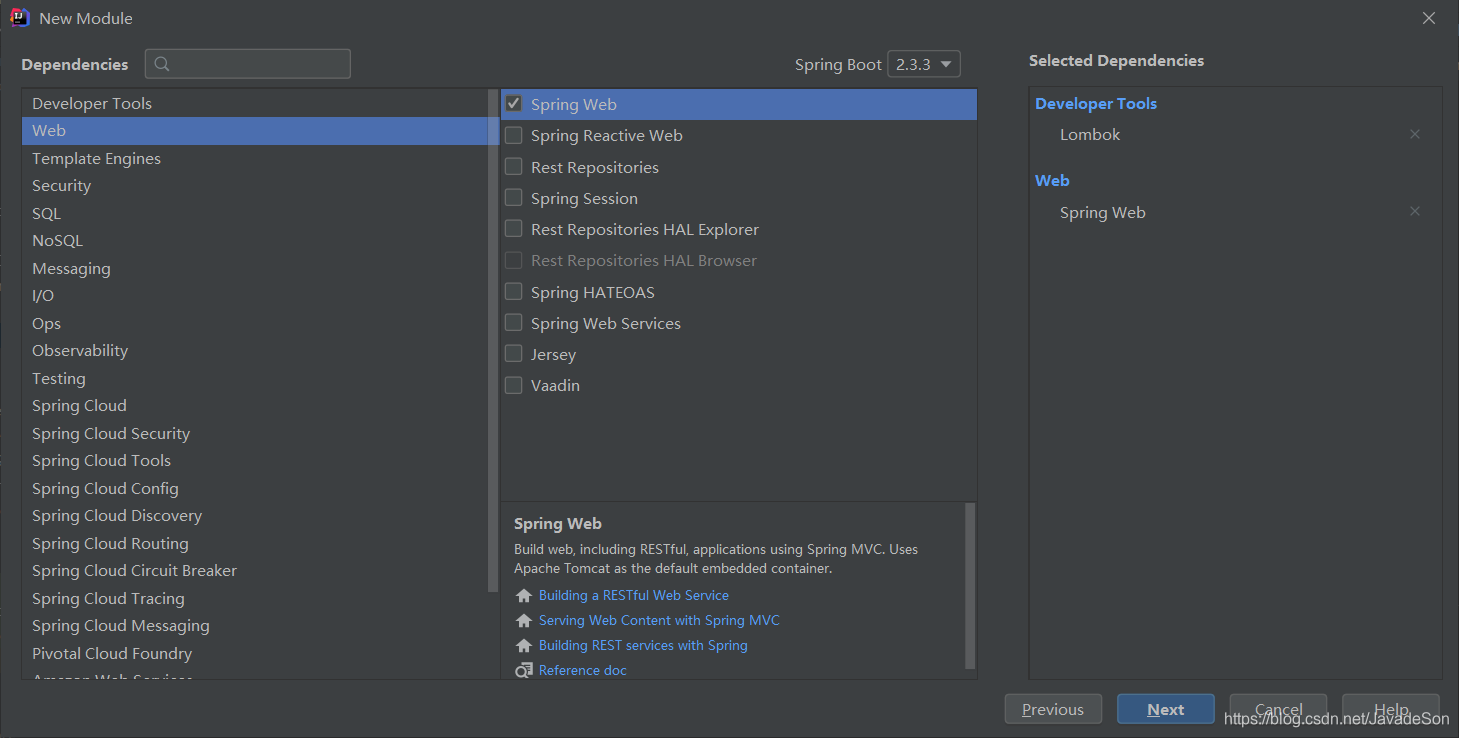Uncheck the Spring Web checkbox
The height and width of the screenshot is (738, 1459).
click(514, 103)
